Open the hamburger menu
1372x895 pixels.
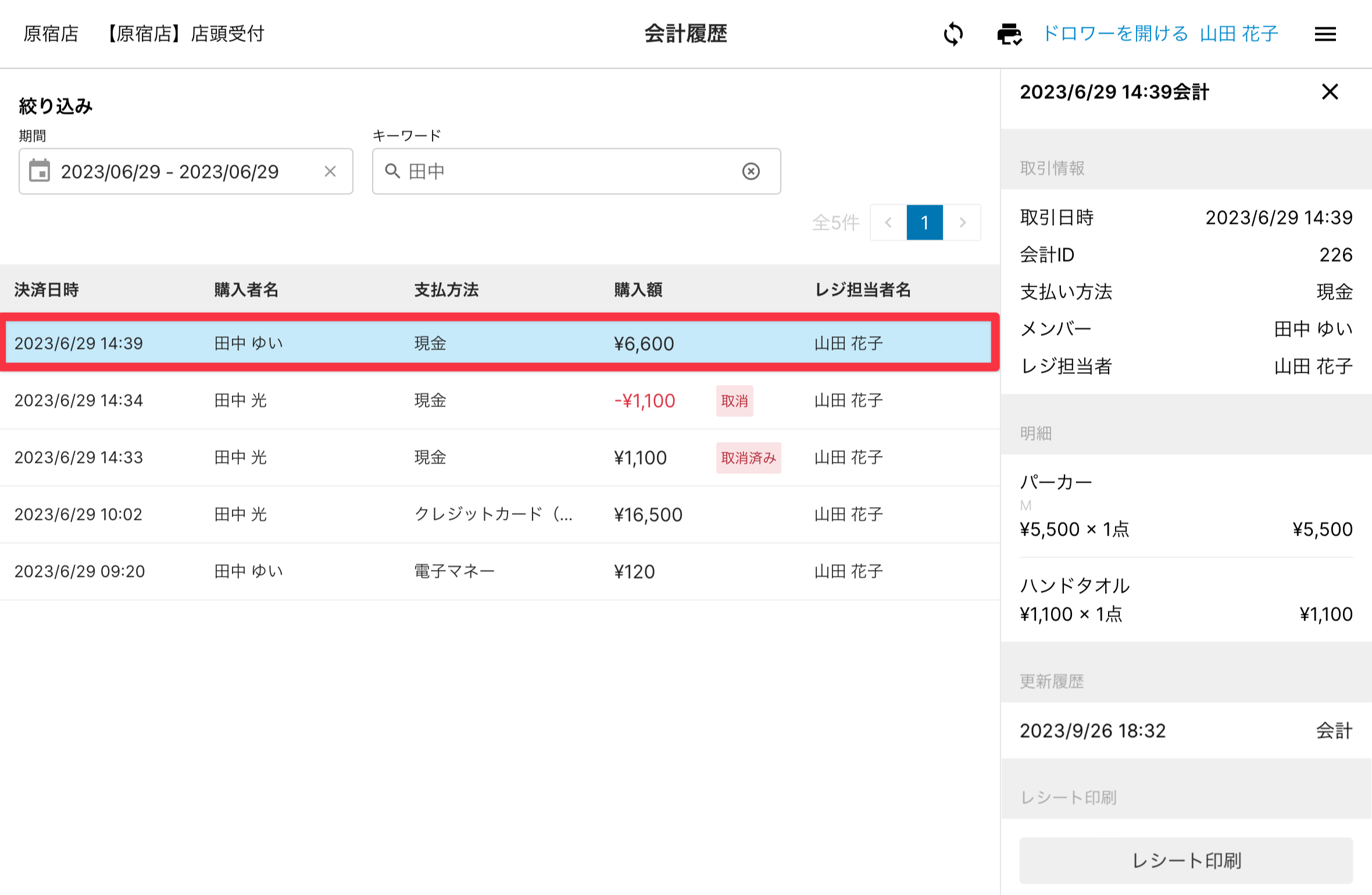tap(1325, 34)
